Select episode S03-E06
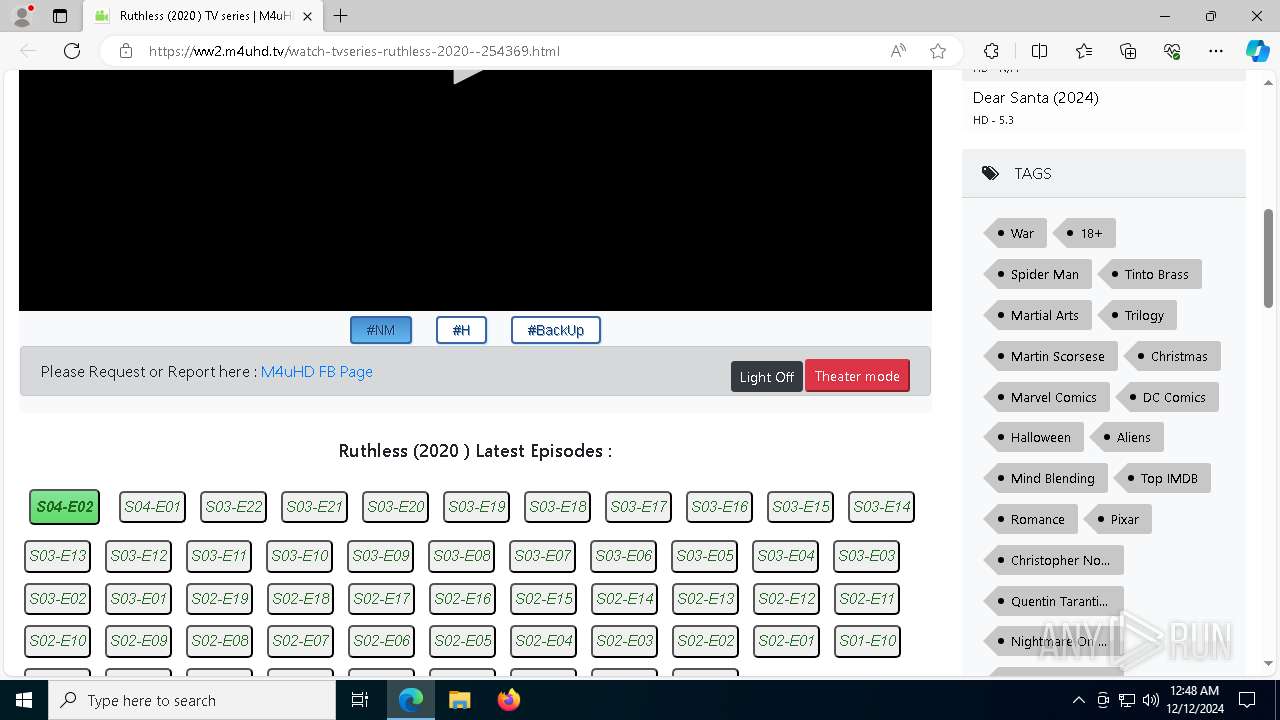1280x720 pixels. [624, 556]
